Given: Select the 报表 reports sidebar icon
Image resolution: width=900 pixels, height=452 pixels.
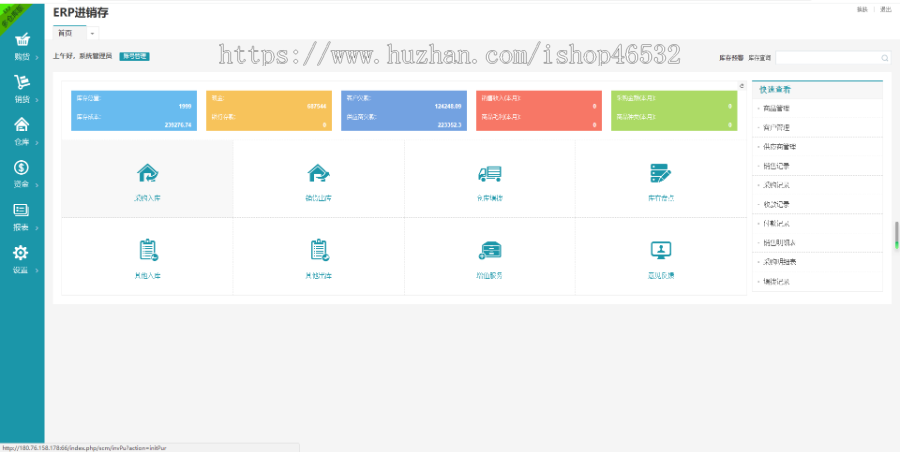Looking at the screenshot, I should pyautogui.click(x=21, y=211).
